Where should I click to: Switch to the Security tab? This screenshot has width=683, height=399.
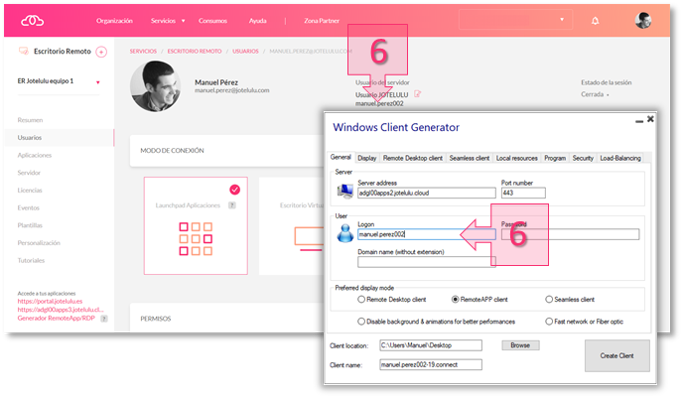tap(583, 158)
